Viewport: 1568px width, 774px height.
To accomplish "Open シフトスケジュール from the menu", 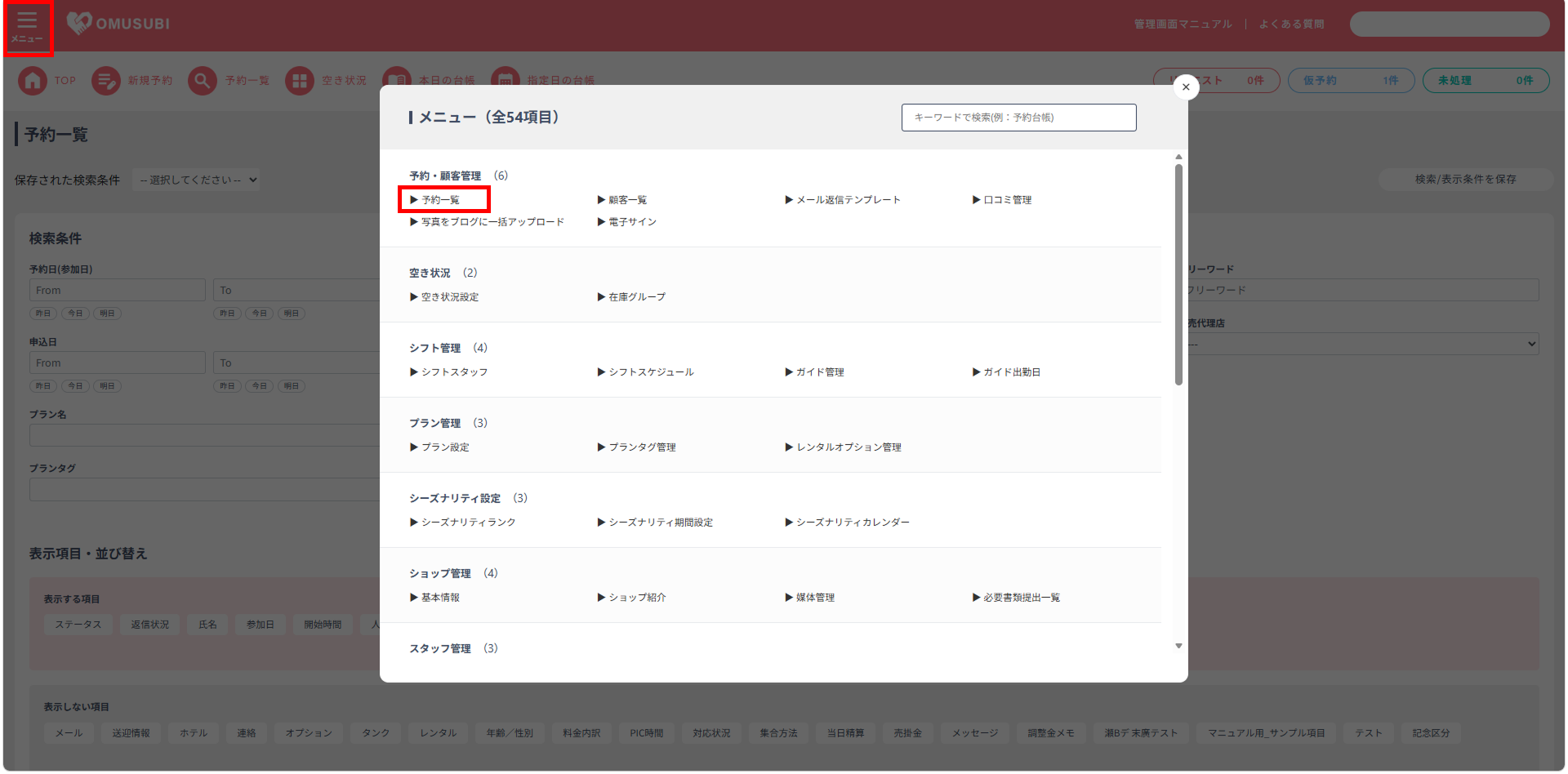I will click(x=645, y=372).
